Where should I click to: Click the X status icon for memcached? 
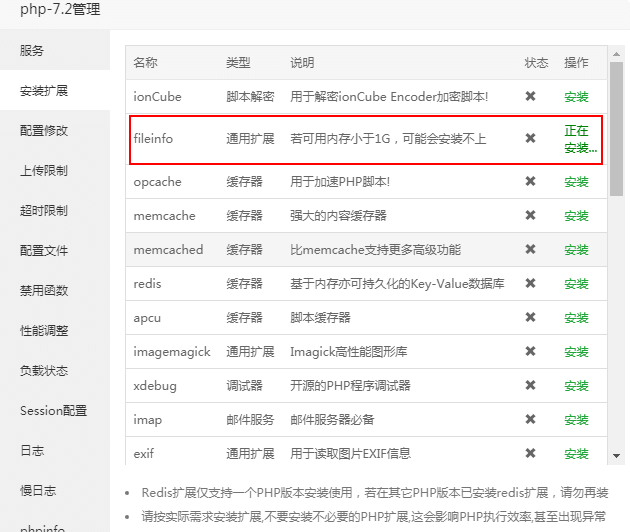tap(531, 250)
